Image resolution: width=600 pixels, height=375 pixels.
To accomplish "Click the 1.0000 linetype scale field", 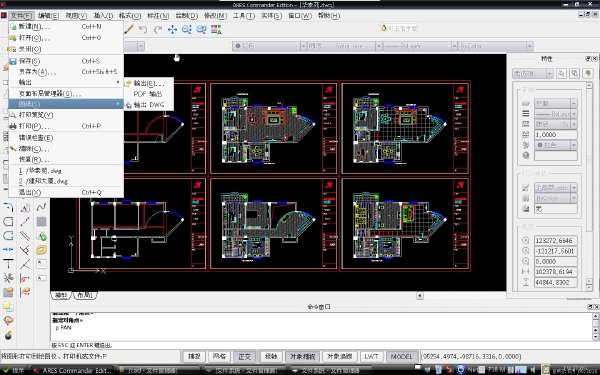I will [x=556, y=135].
